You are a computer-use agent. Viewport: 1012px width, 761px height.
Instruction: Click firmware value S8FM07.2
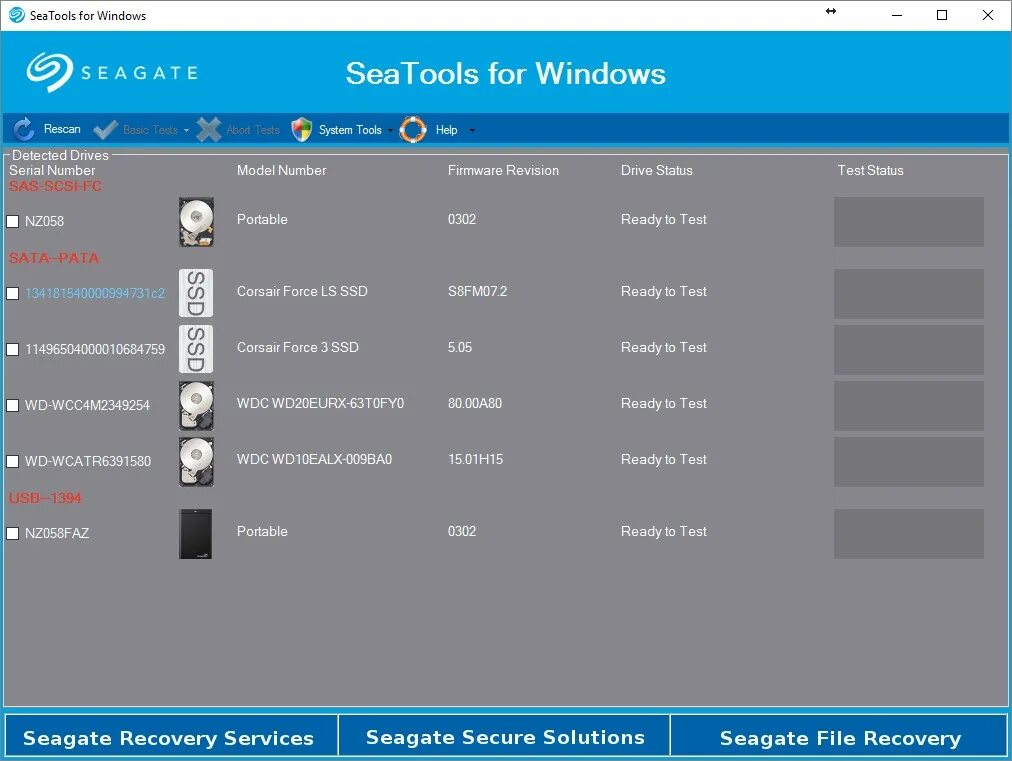478,291
